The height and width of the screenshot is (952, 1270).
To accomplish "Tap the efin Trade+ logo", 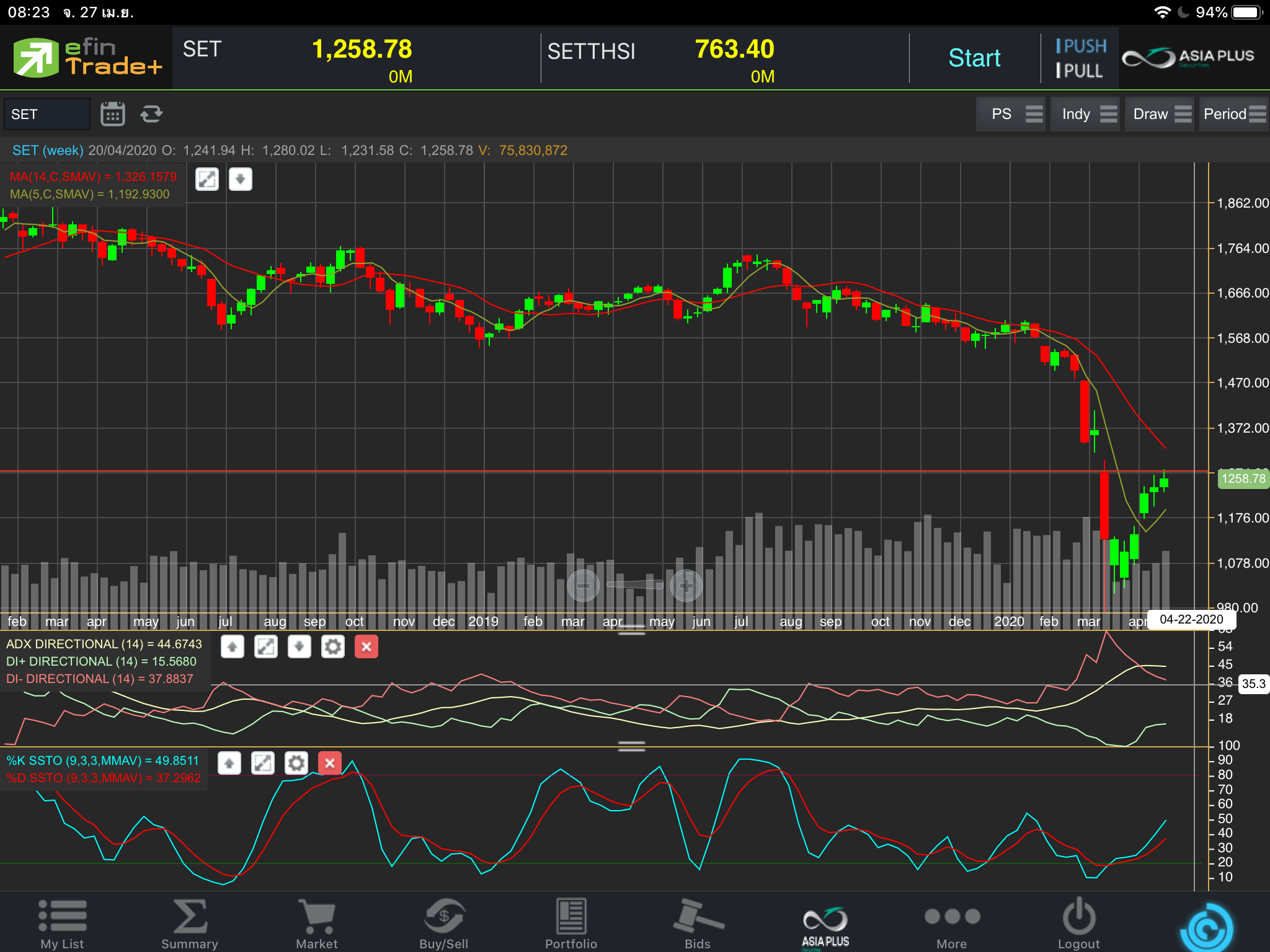I will click(x=87, y=57).
